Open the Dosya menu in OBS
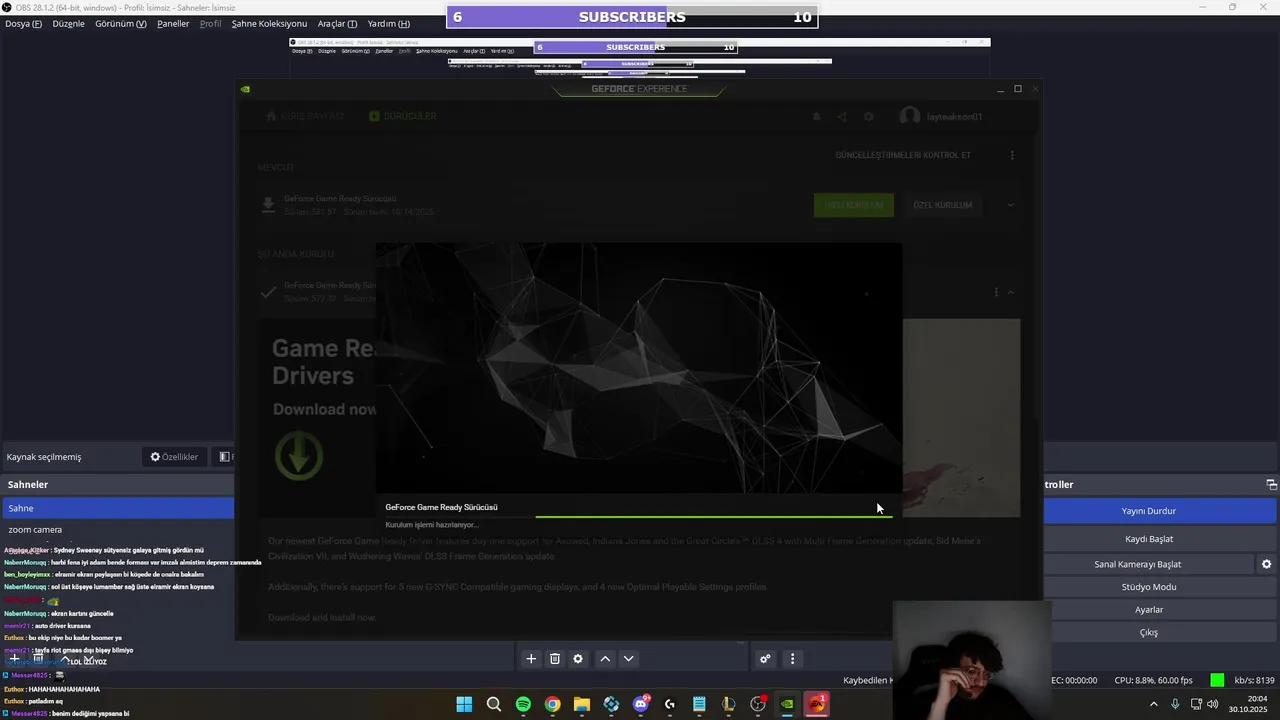The height and width of the screenshot is (720, 1280). click(x=23, y=23)
